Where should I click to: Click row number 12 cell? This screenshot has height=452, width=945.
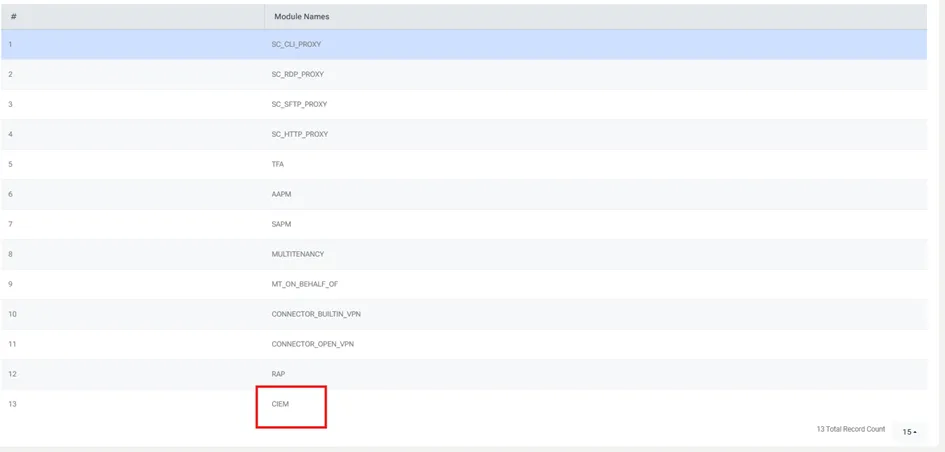tap(133, 374)
